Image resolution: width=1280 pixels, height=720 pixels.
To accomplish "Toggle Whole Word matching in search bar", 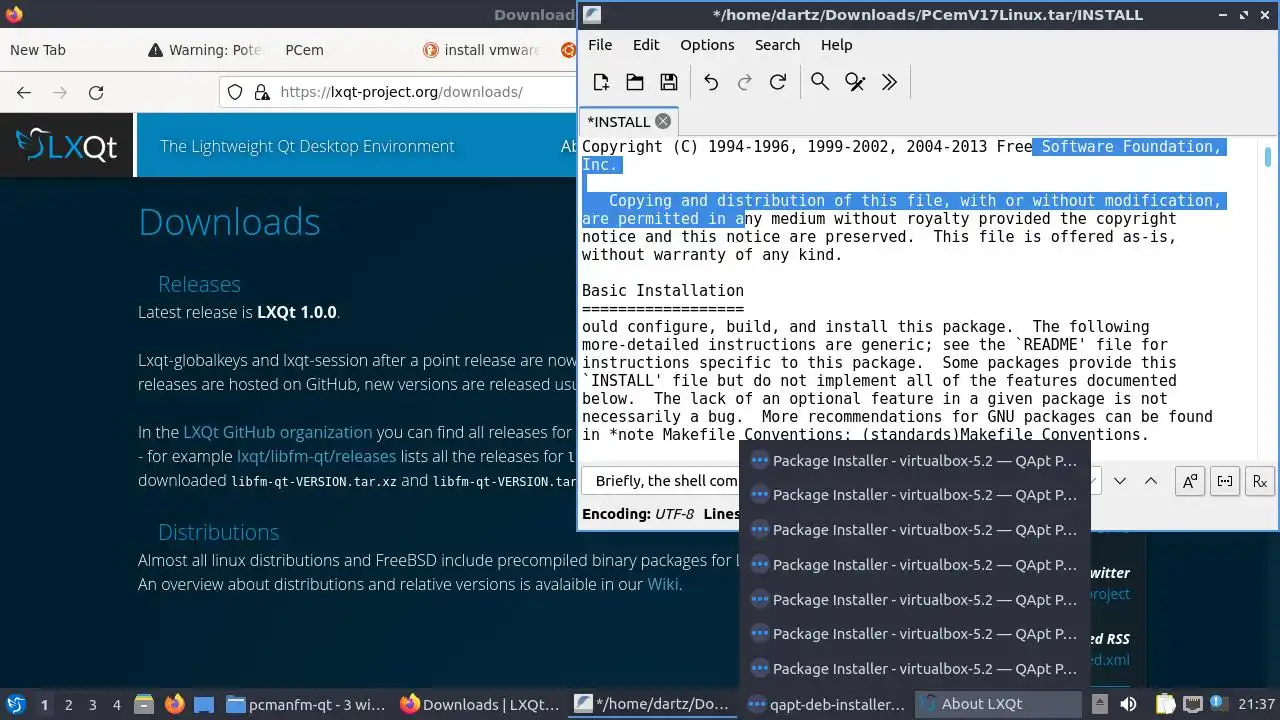I will pyautogui.click(x=1225, y=481).
